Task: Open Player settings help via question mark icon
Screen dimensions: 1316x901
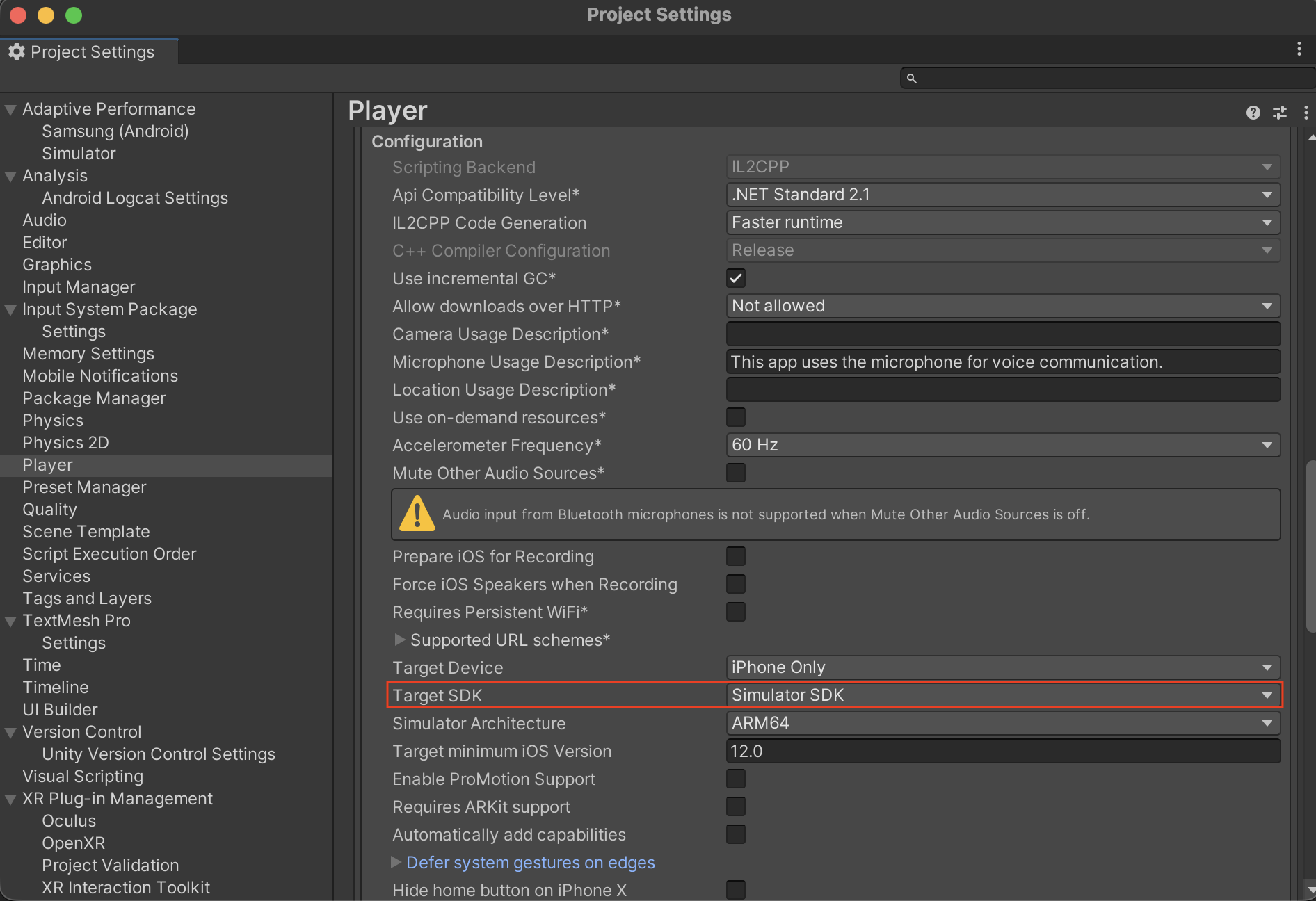Action: pyautogui.click(x=1253, y=112)
